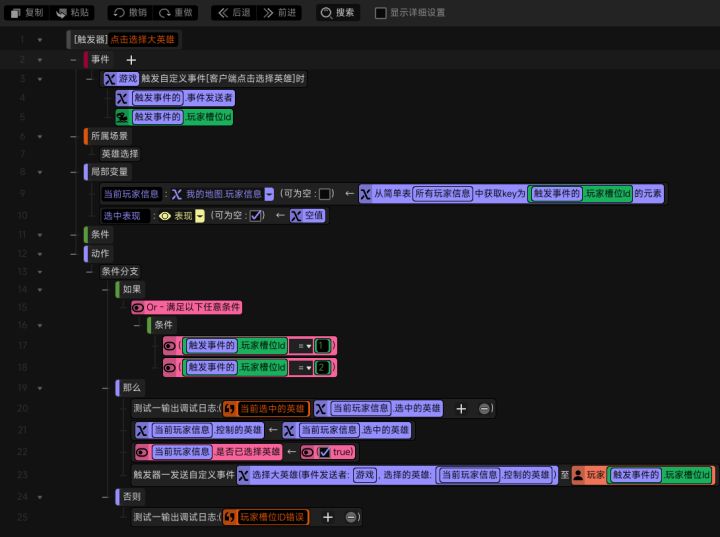Redo with the 重做 button
This screenshot has height=537, width=720.
176,12
